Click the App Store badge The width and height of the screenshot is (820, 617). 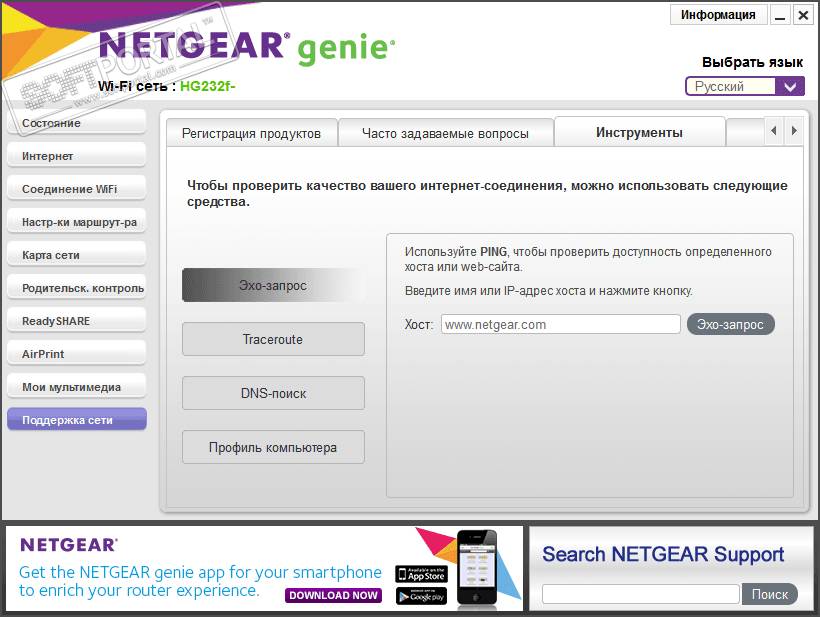click(x=422, y=574)
